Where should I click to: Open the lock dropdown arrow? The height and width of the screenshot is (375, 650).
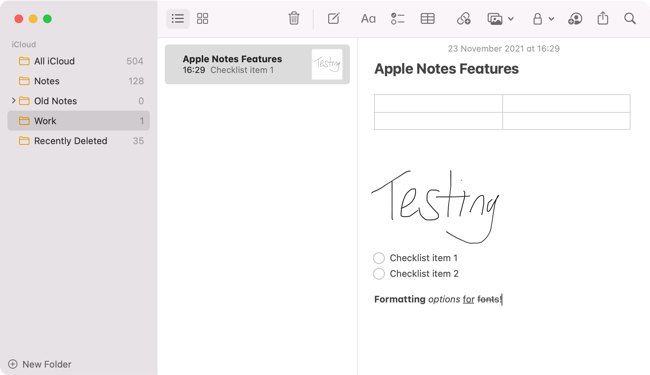click(x=551, y=19)
